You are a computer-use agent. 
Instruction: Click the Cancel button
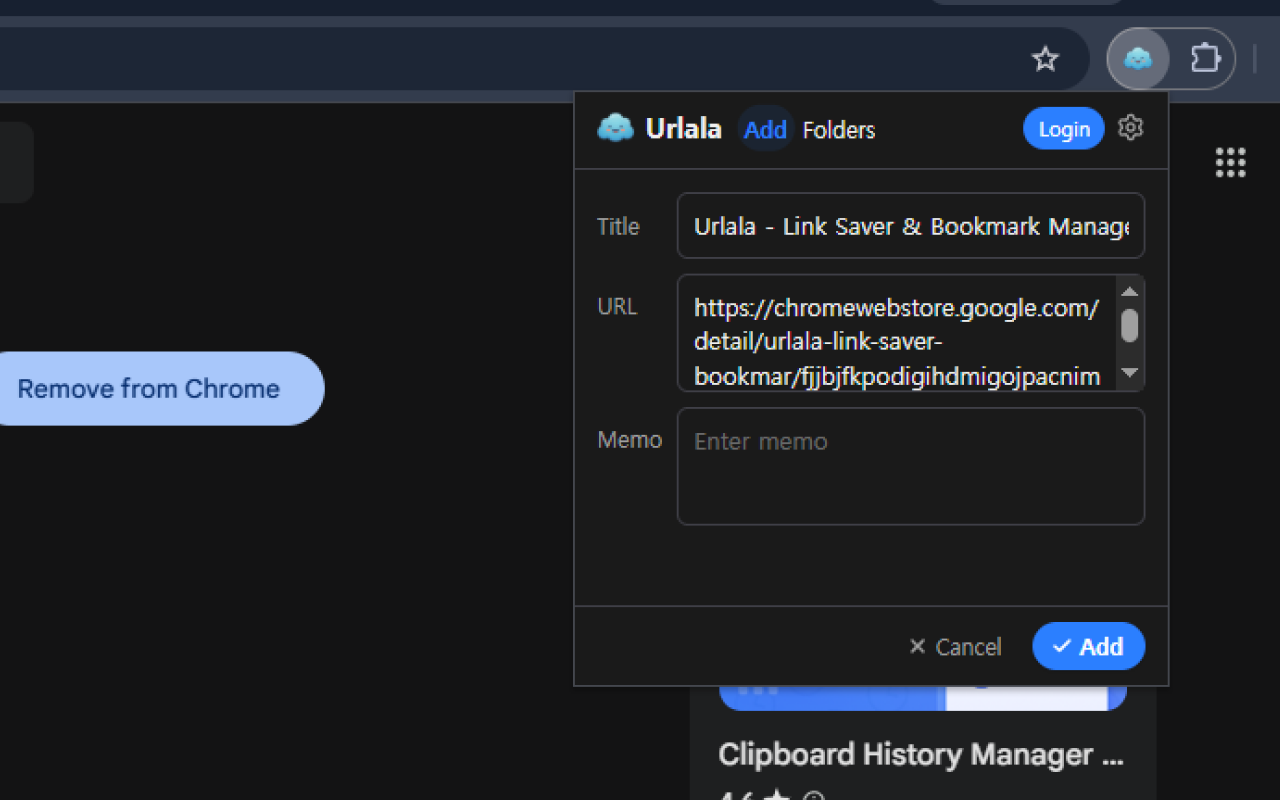pos(954,647)
